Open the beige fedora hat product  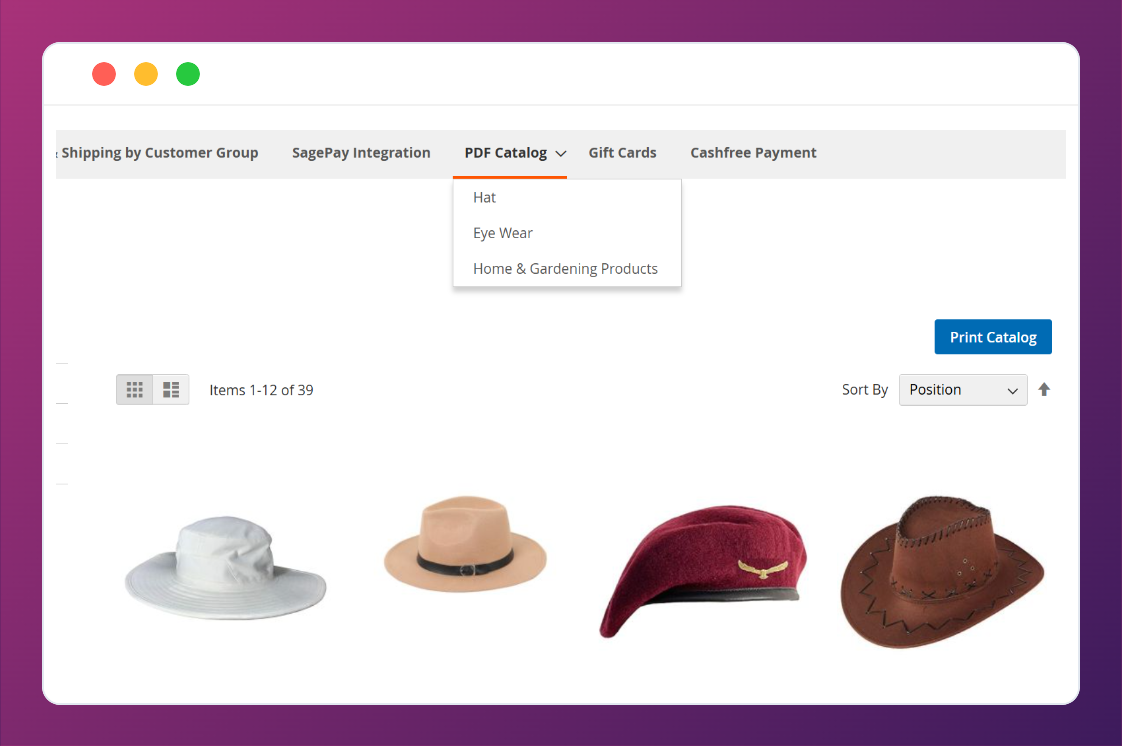click(465, 544)
